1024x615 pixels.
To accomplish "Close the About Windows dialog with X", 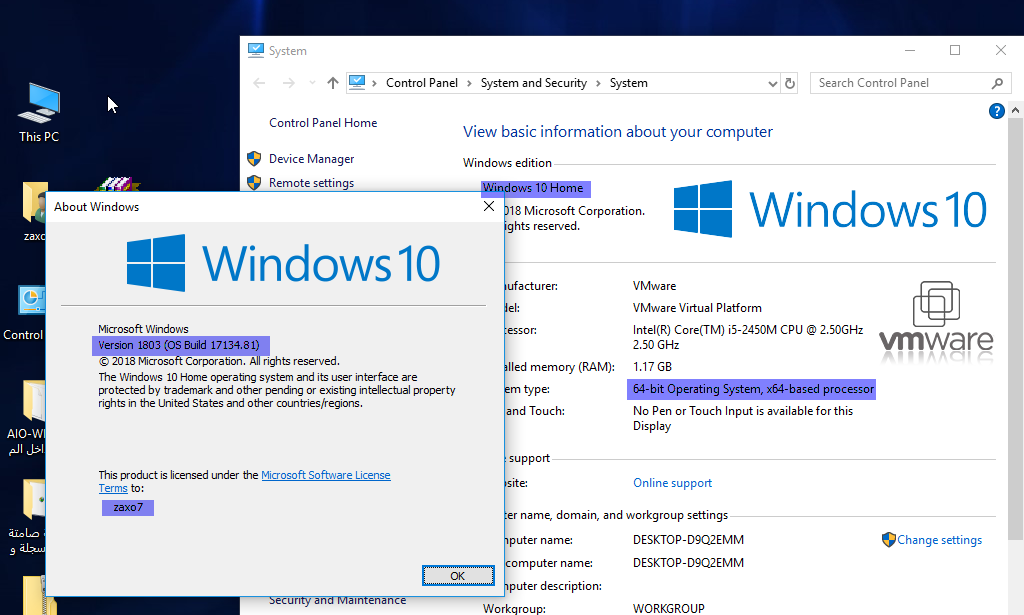I will 489,206.
